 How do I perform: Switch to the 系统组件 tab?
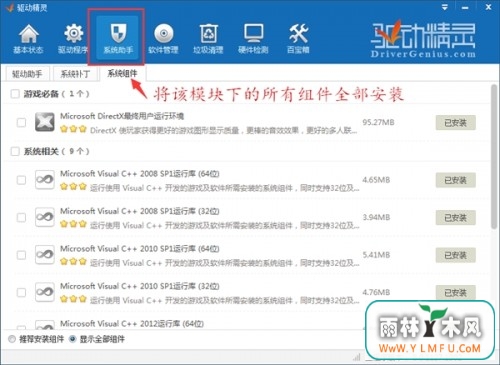pyautogui.click(x=122, y=73)
